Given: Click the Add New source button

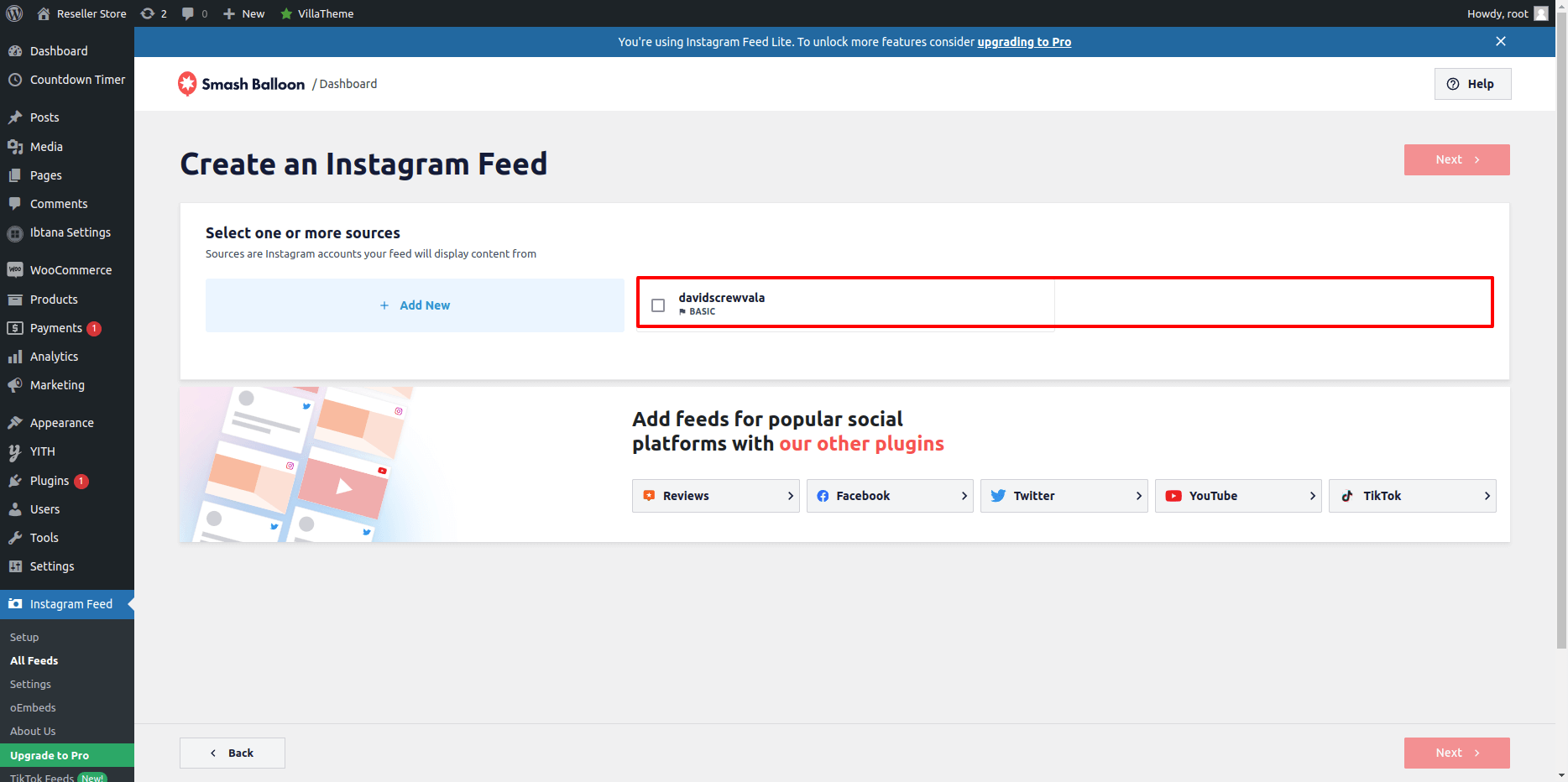Looking at the screenshot, I should (415, 305).
